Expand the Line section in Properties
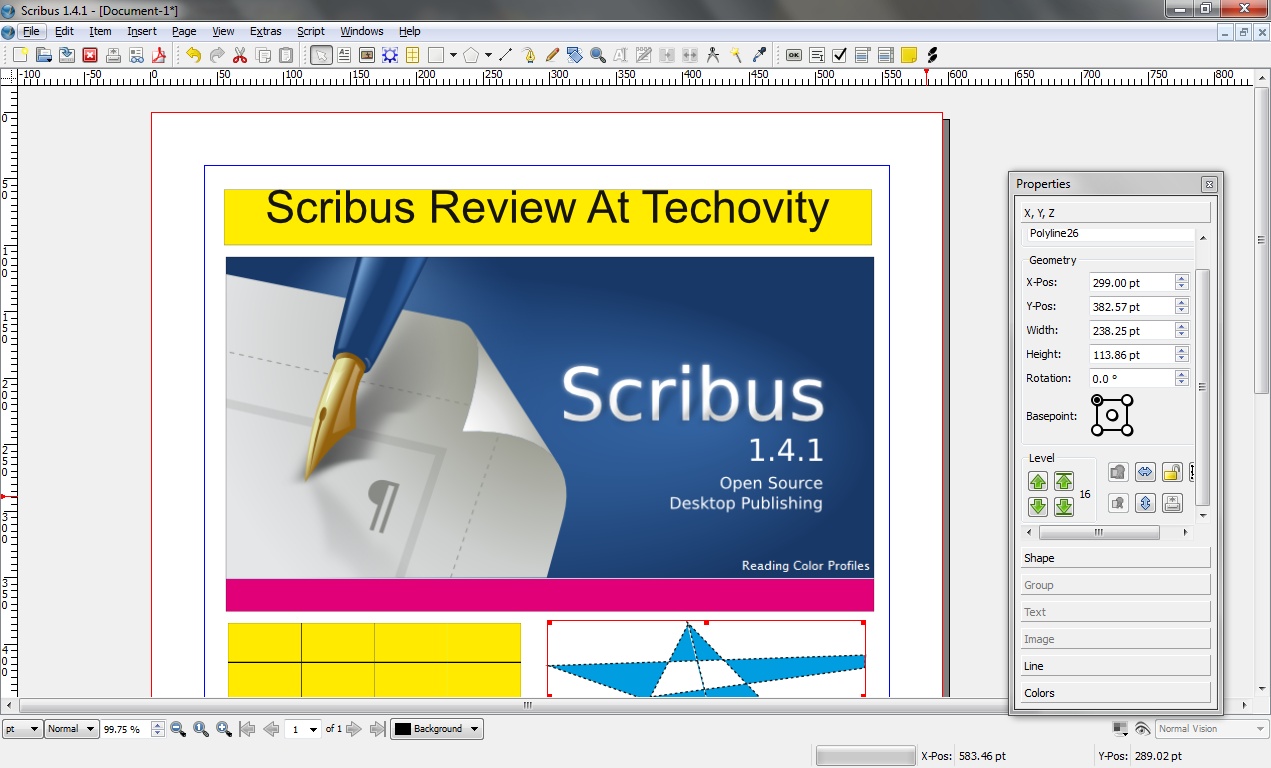Screen dimensions: 1271x768 [1116, 665]
